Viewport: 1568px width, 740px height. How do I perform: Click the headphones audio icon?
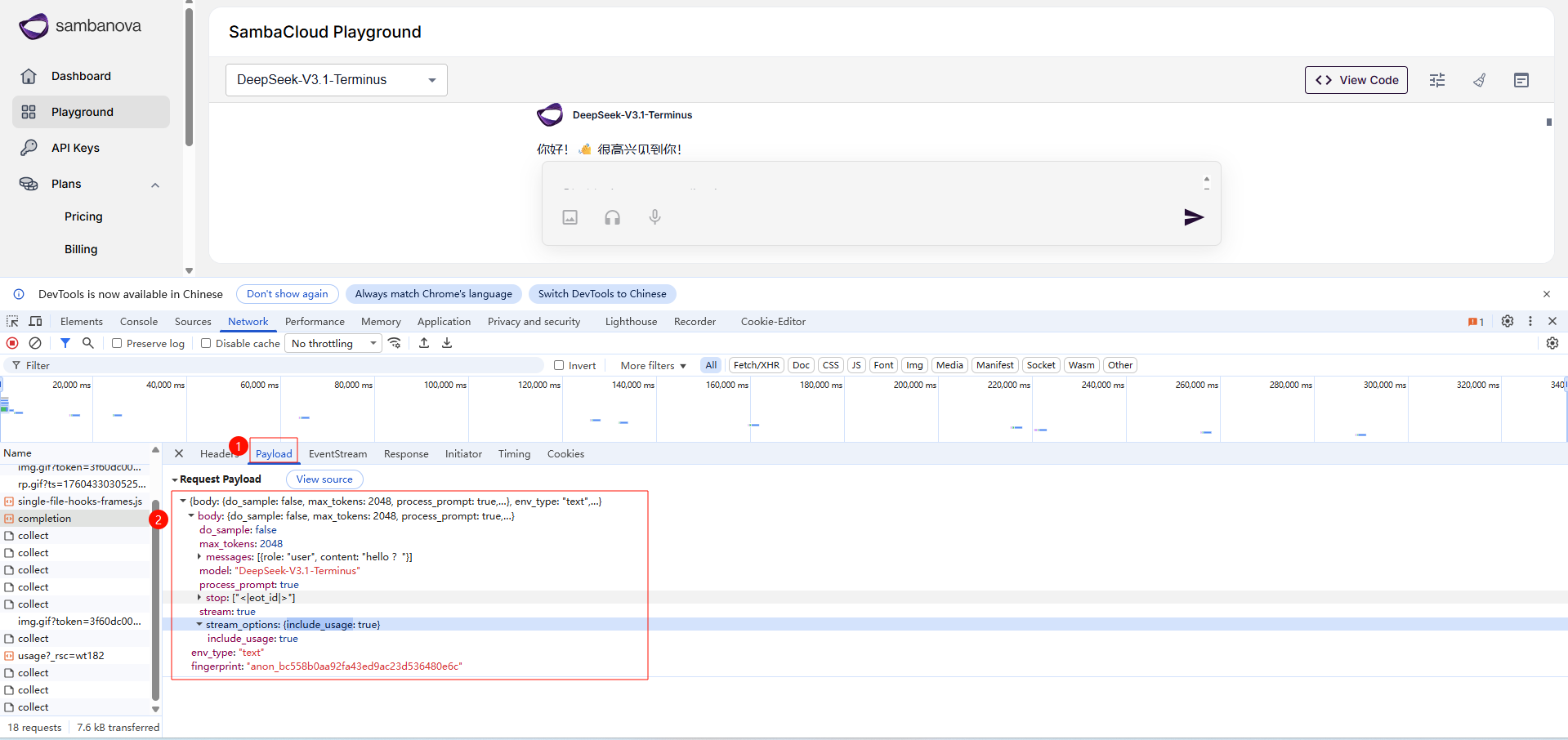[x=612, y=217]
